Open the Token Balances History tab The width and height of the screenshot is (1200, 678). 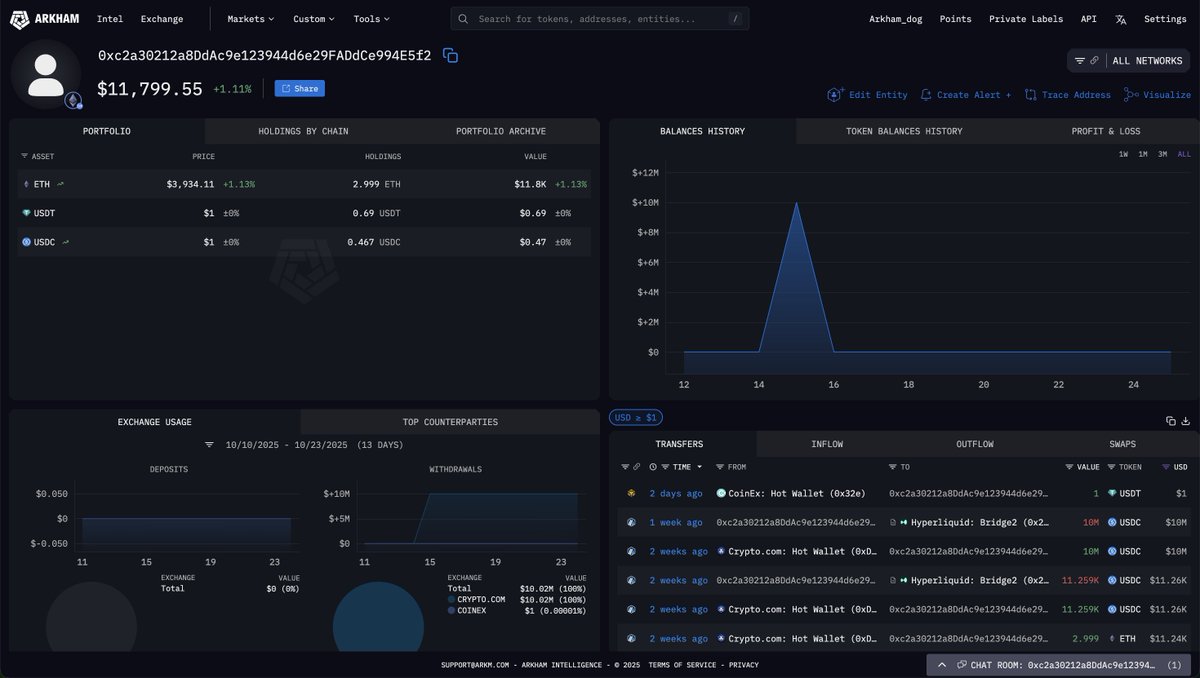(x=904, y=131)
